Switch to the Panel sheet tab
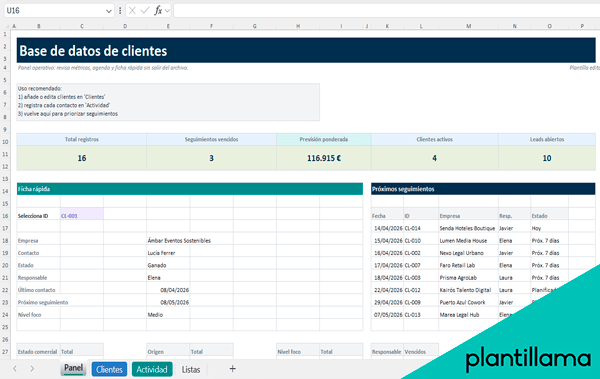The image size is (600, 379). pos(73,368)
